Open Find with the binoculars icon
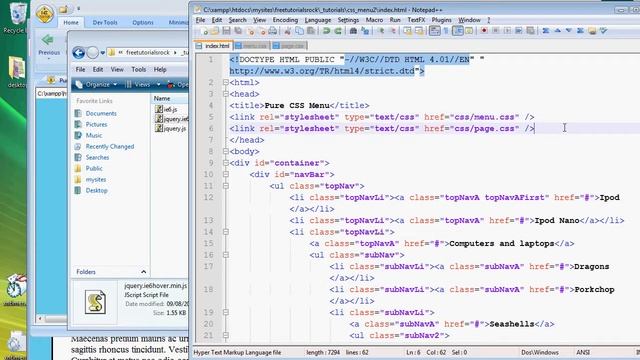This screenshot has width=640, height=360. (x=353, y=31)
